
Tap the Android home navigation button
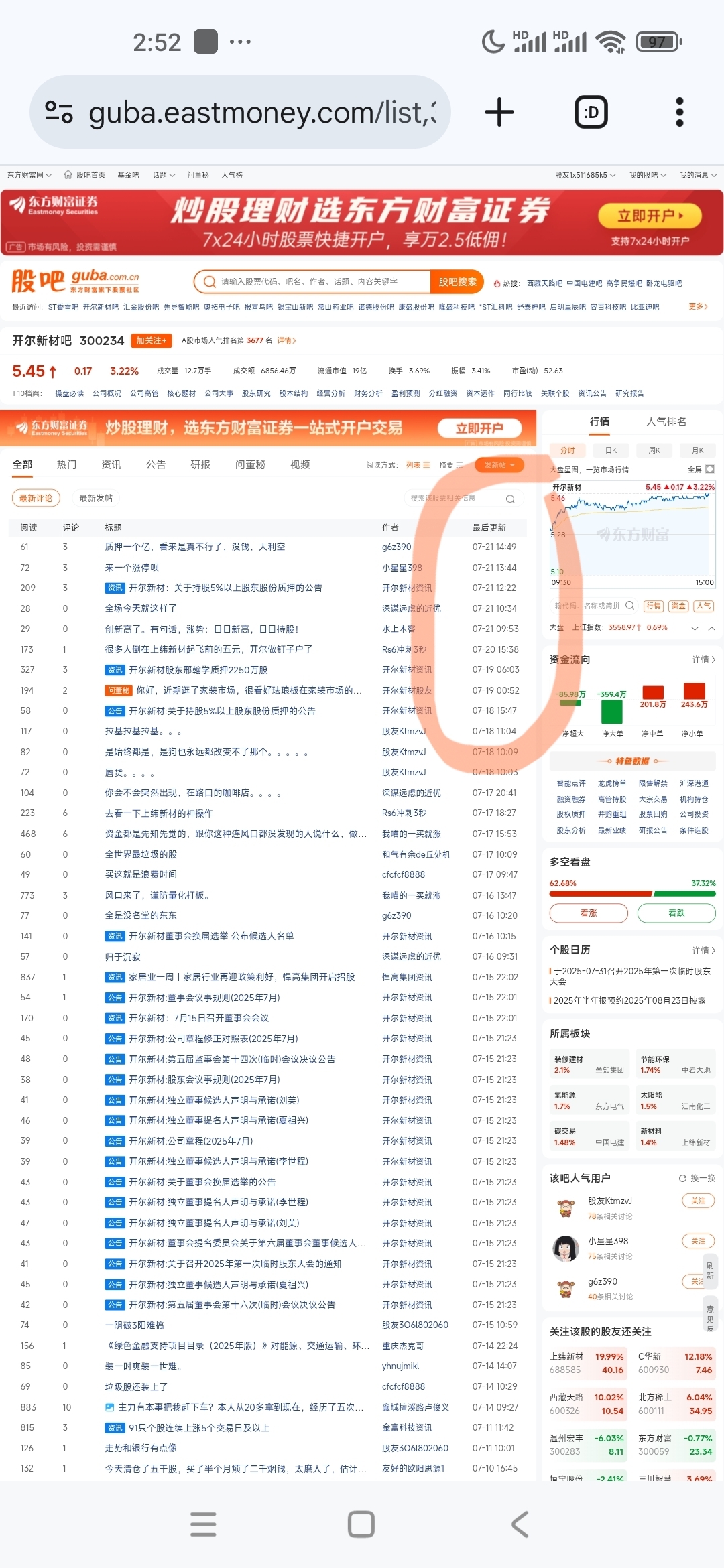tap(361, 1524)
